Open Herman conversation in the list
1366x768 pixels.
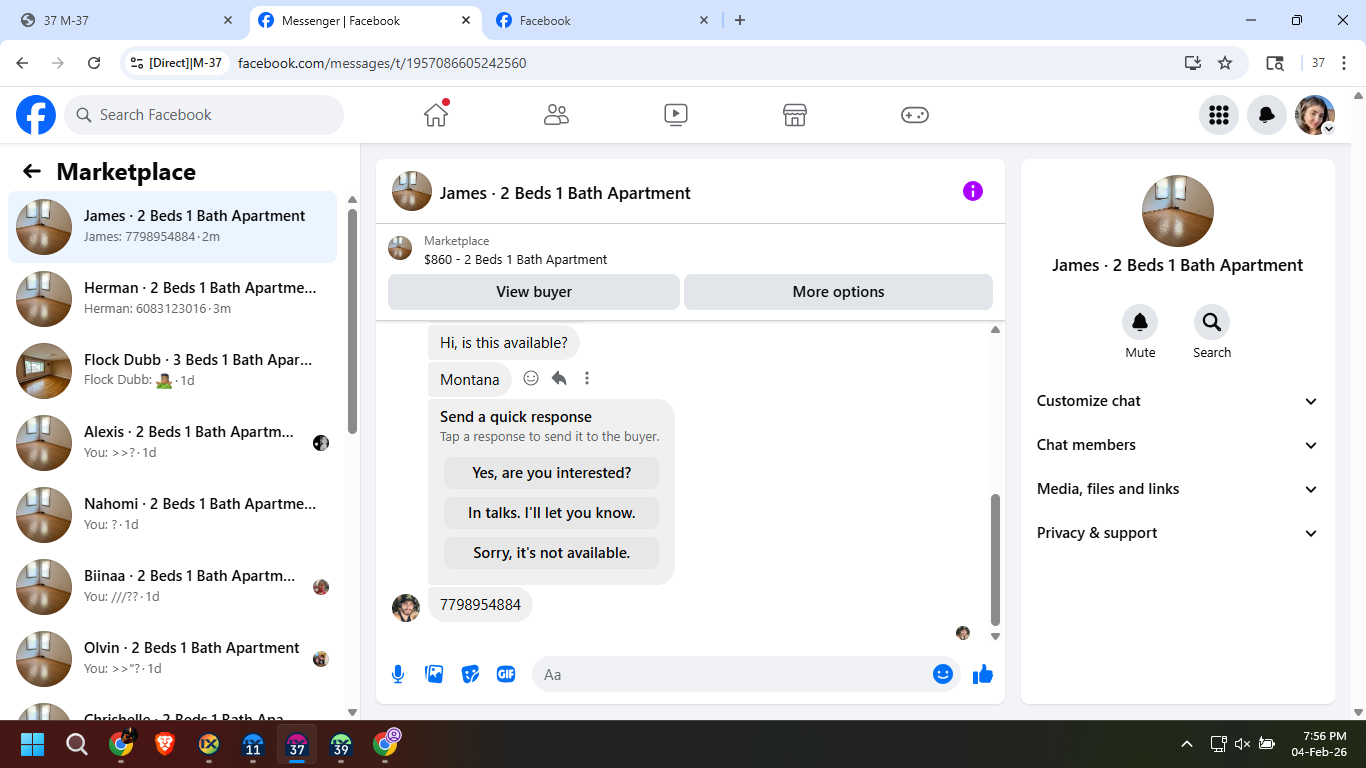[173, 299]
